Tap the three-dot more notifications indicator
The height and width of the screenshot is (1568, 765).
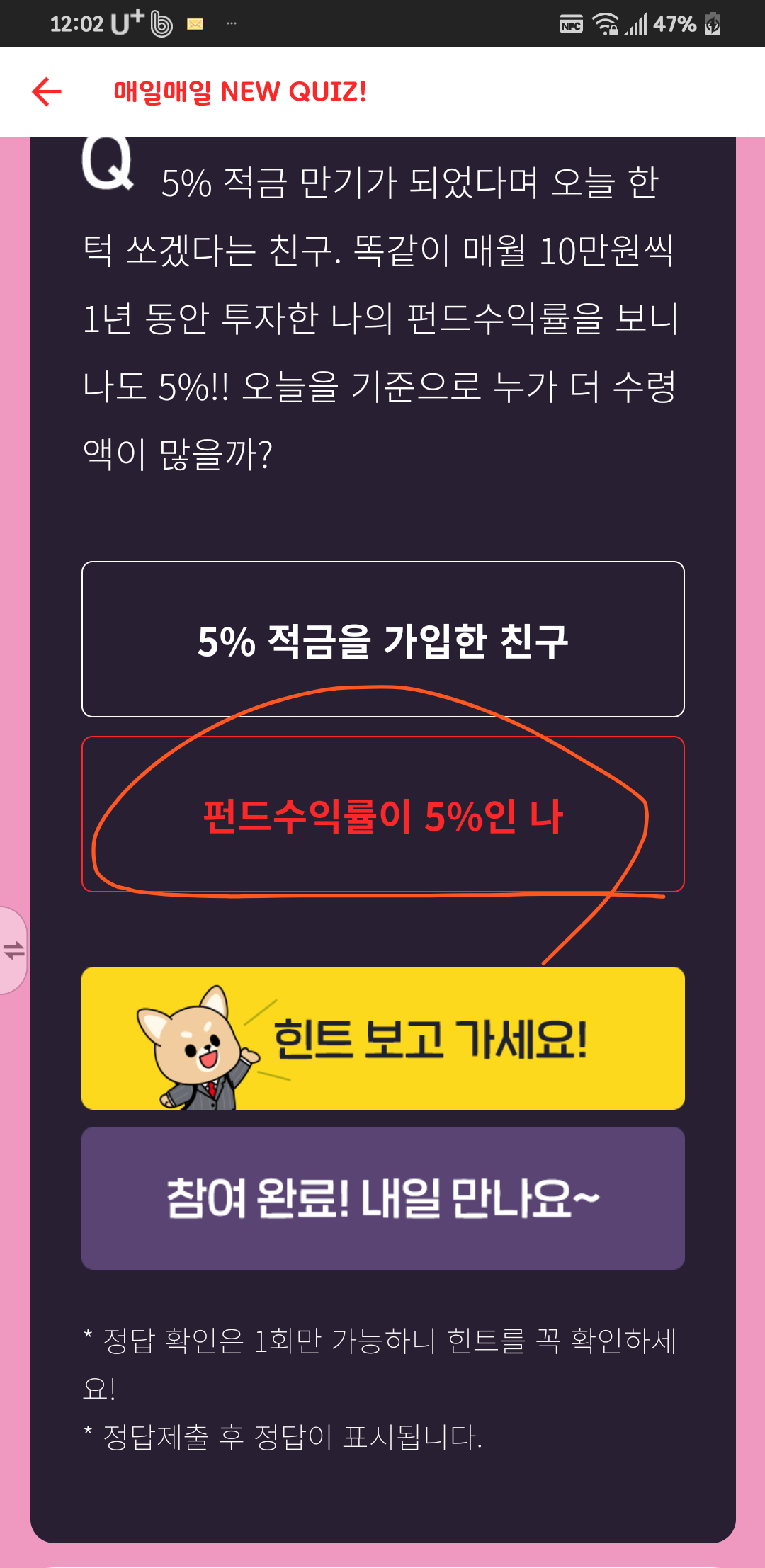tap(231, 24)
